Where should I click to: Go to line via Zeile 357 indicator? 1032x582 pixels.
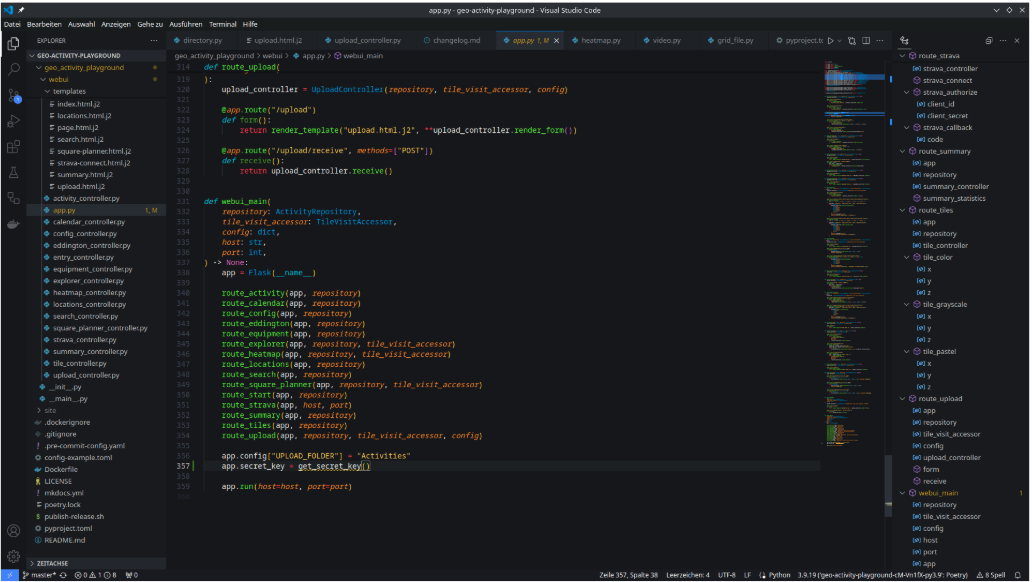click(629, 575)
